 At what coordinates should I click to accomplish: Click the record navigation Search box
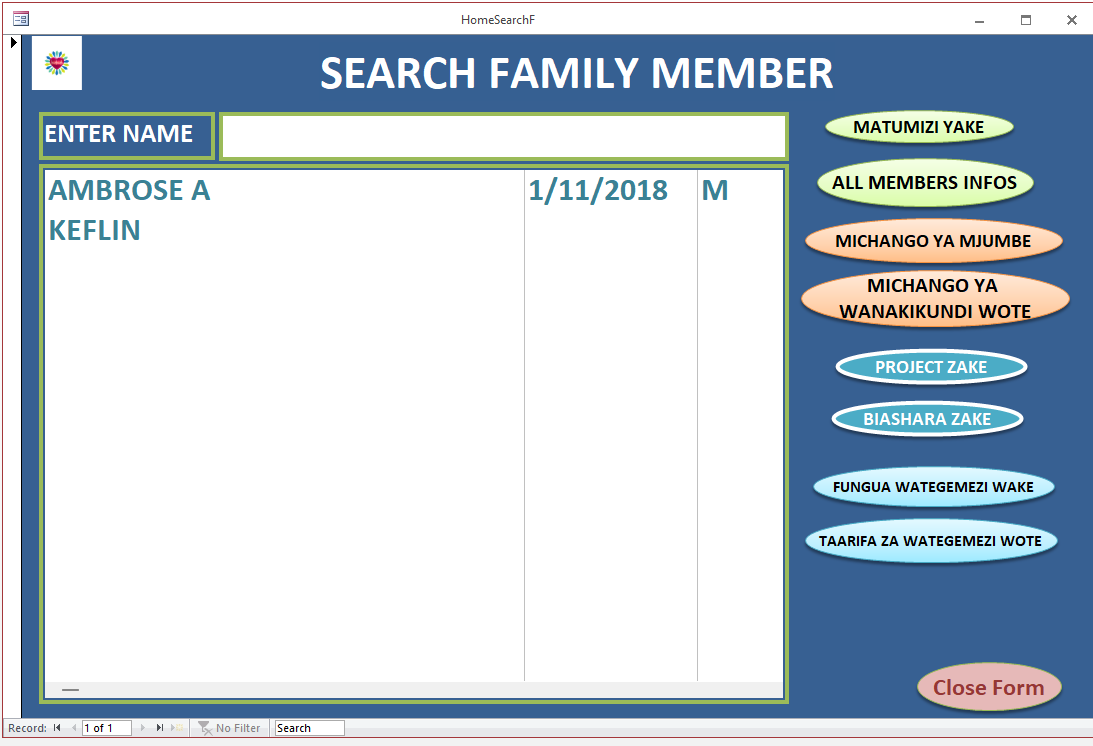[x=309, y=728]
